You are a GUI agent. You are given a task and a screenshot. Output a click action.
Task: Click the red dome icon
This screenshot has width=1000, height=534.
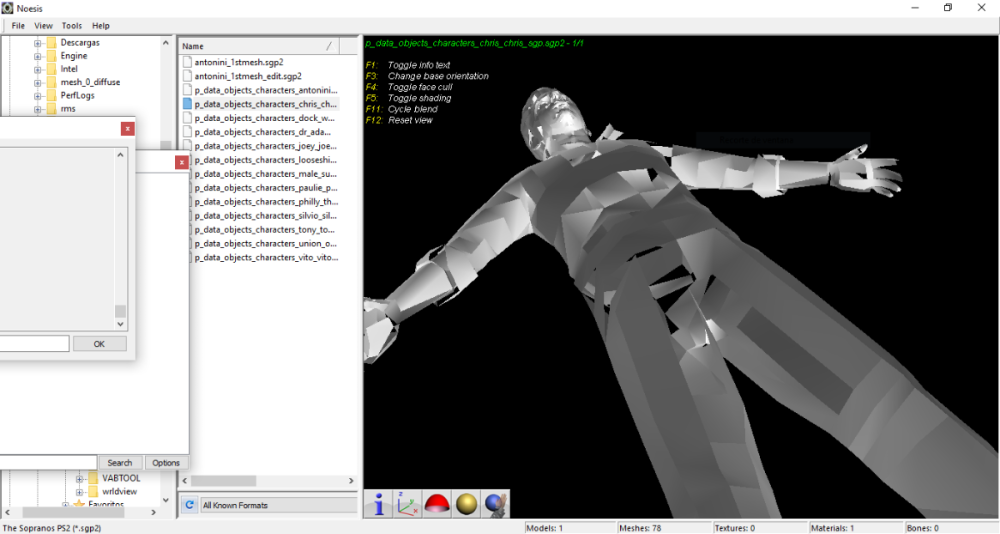pyautogui.click(x=436, y=504)
